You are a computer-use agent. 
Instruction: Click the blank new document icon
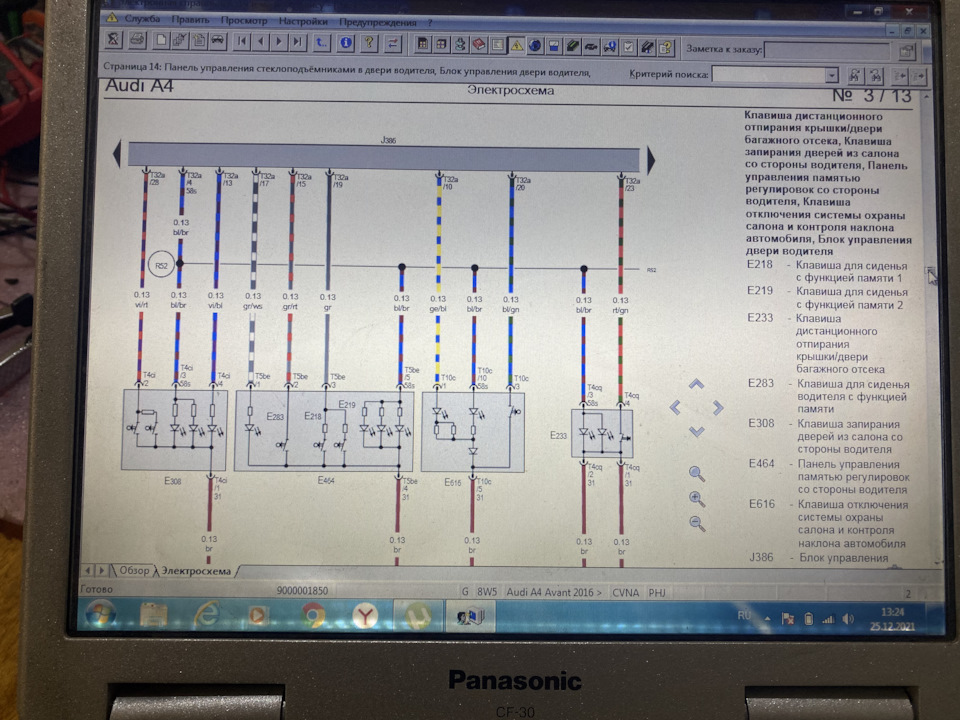click(x=160, y=41)
